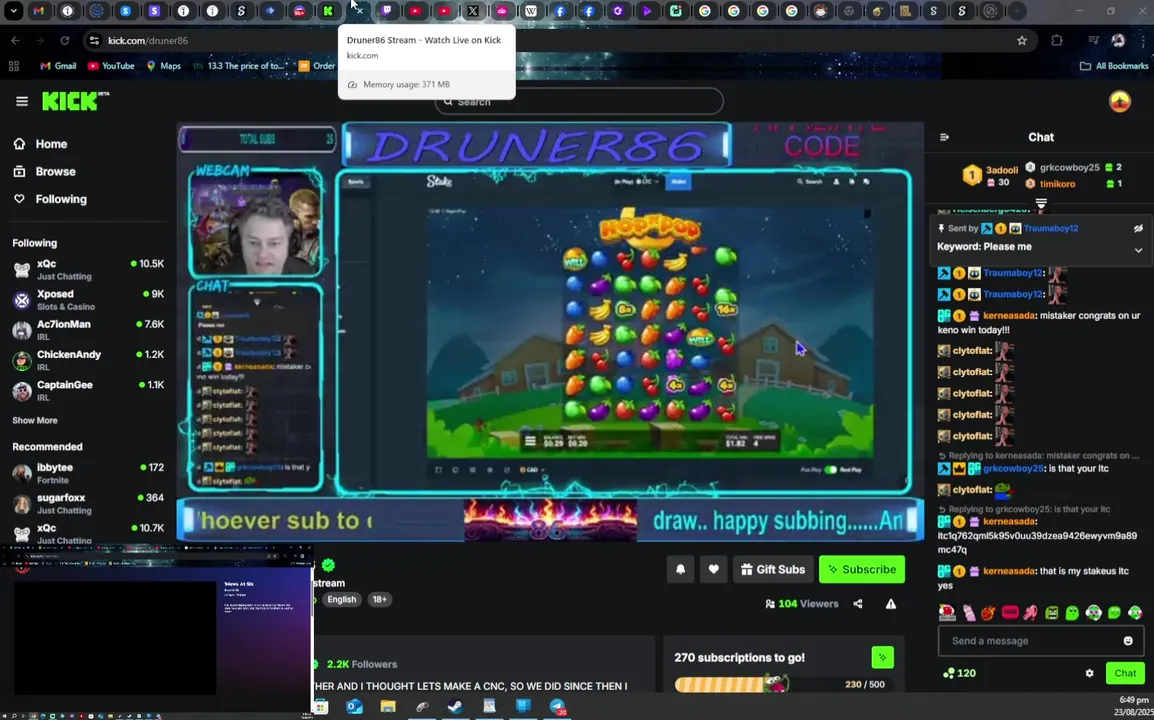This screenshot has width=1154, height=720.
Task: Reload the page
Action: (x=65, y=40)
